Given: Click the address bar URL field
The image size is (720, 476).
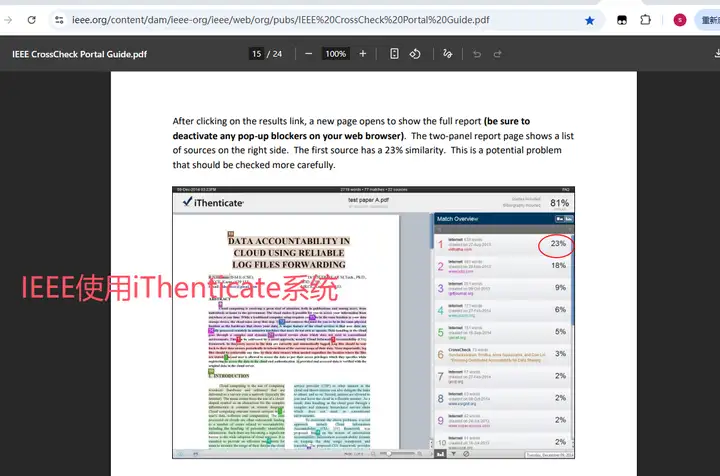Looking at the screenshot, I should point(281,20).
